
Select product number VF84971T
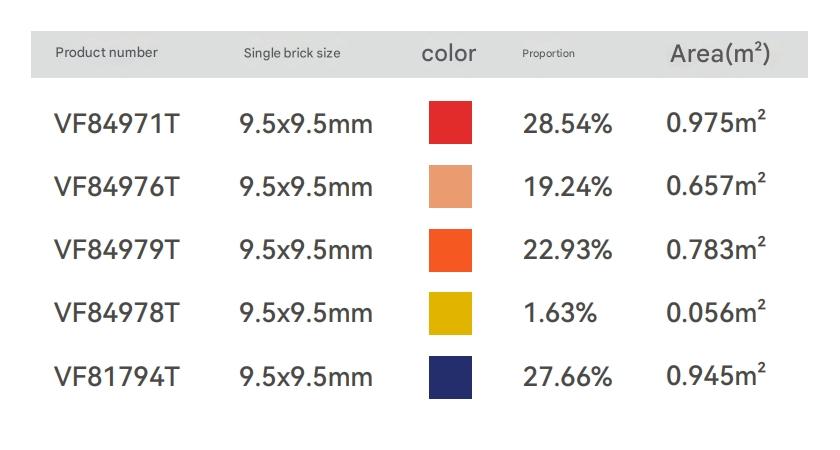click(x=117, y=124)
